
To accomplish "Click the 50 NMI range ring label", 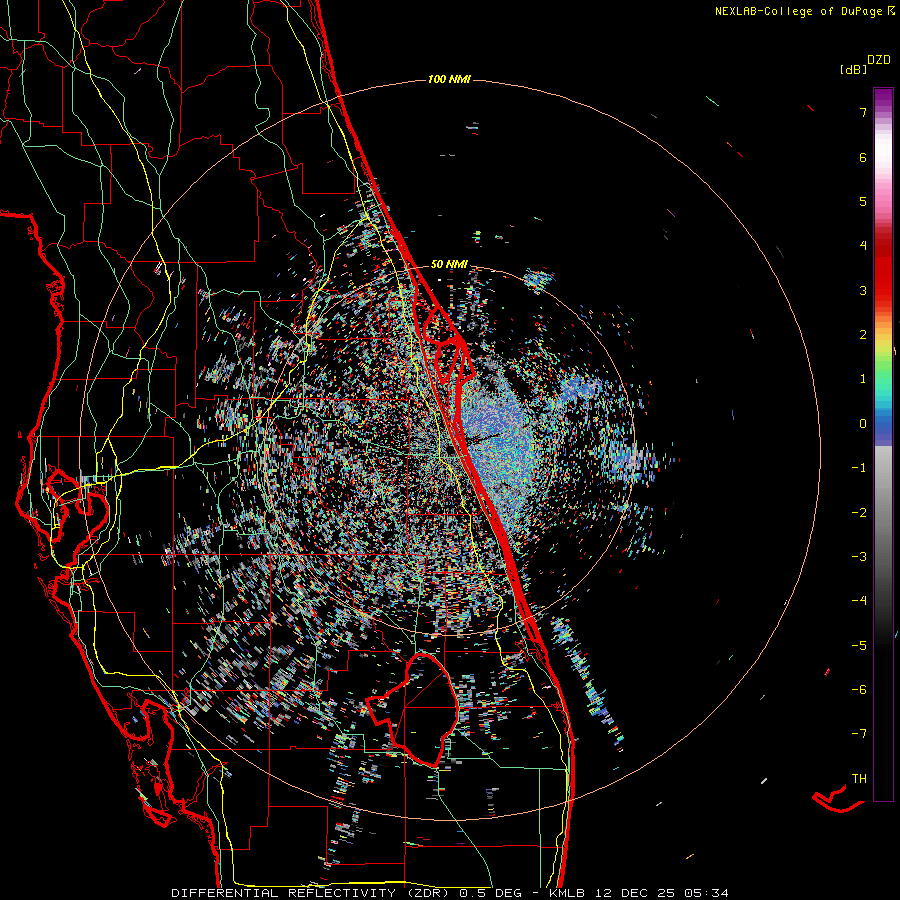I will pyautogui.click(x=449, y=264).
